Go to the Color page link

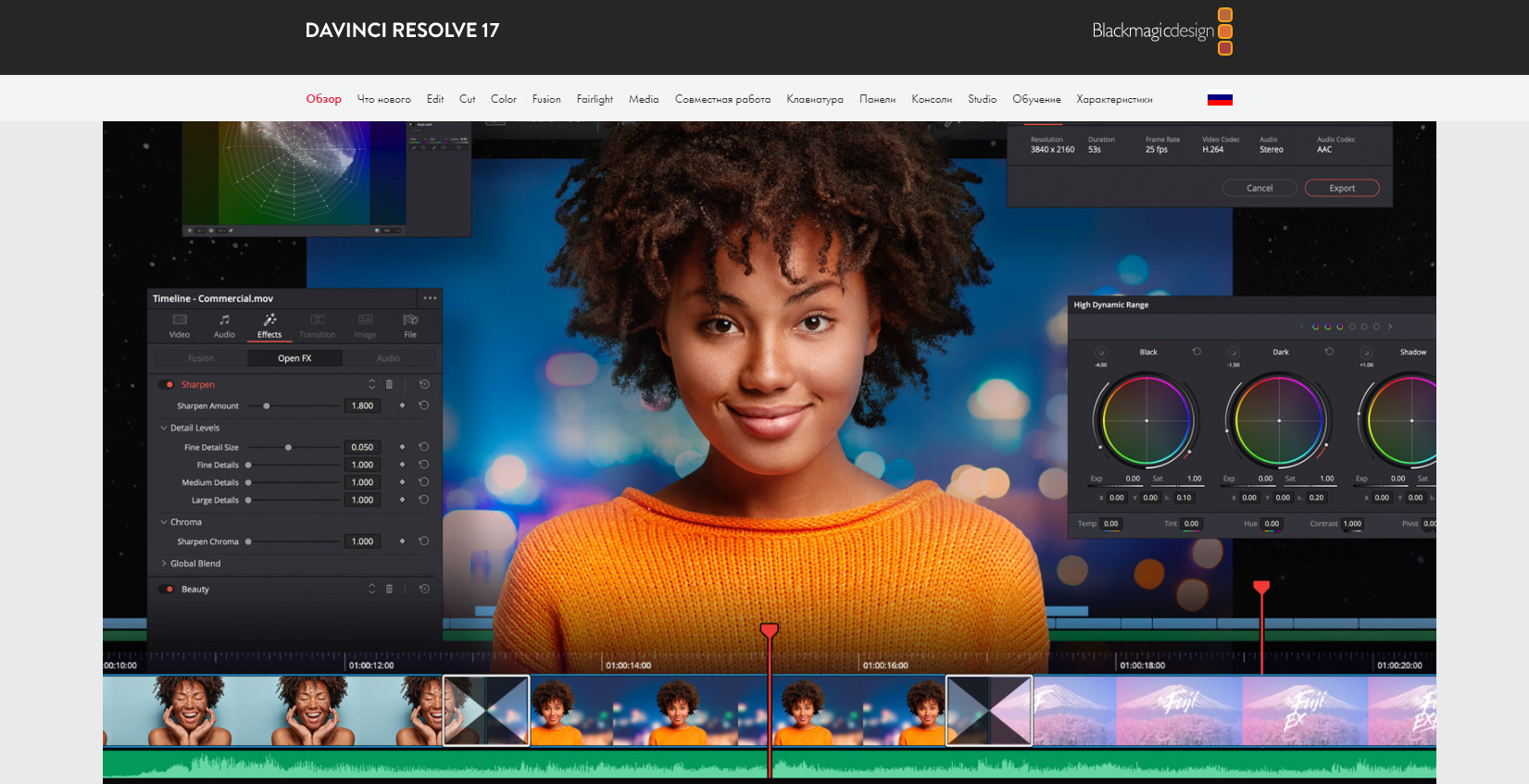(x=504, y=99)
